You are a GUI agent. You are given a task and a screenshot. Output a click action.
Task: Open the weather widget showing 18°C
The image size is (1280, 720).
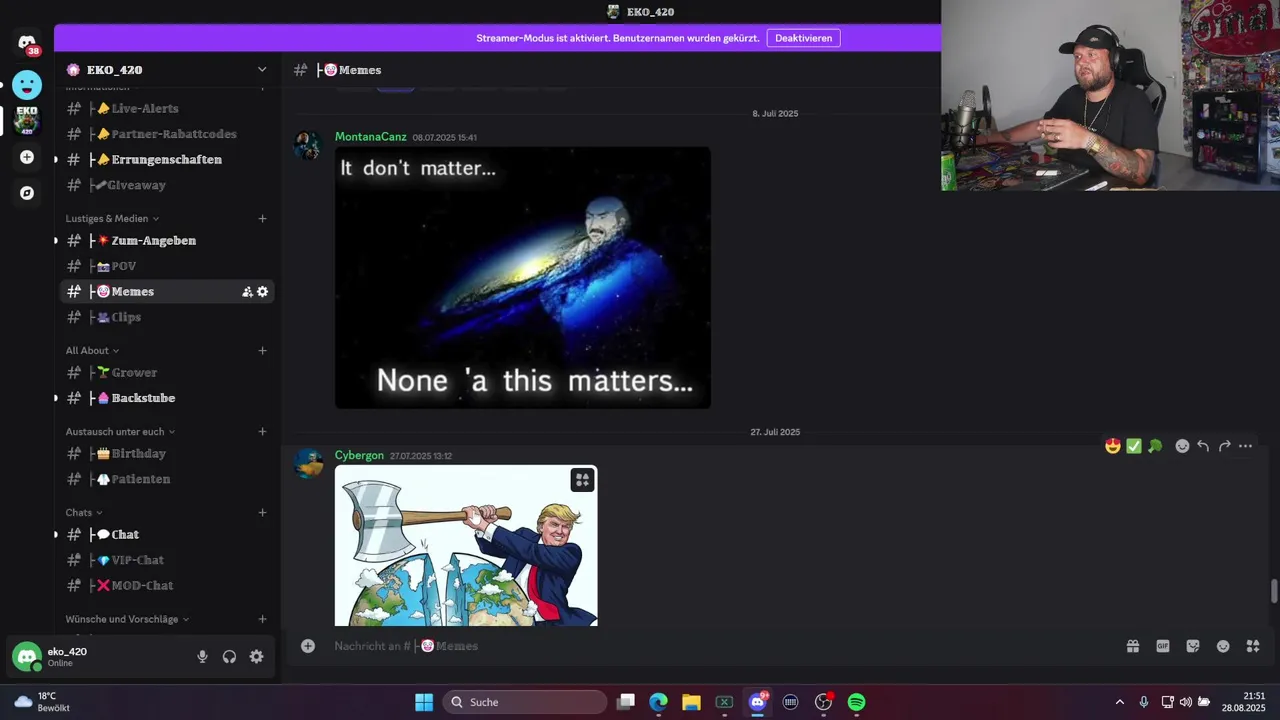(x=41, y=702)
